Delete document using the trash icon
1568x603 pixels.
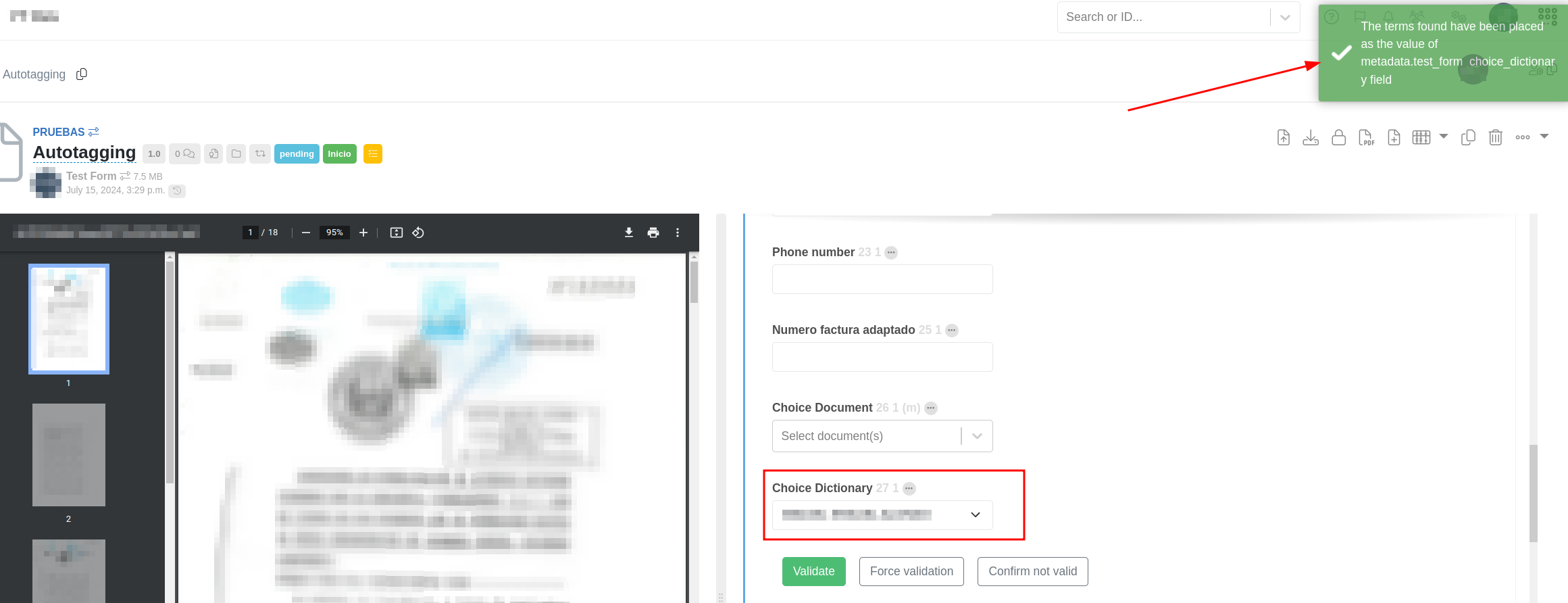coord(1496,137)
